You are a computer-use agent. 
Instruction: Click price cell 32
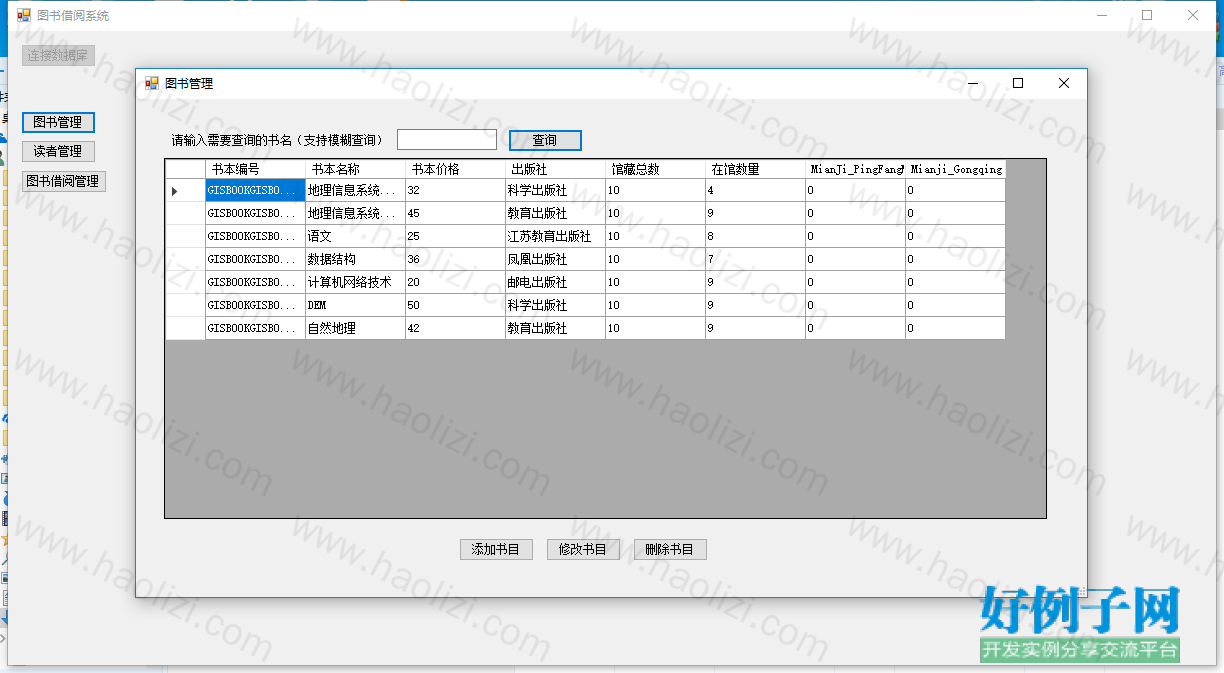click(455, 190)
